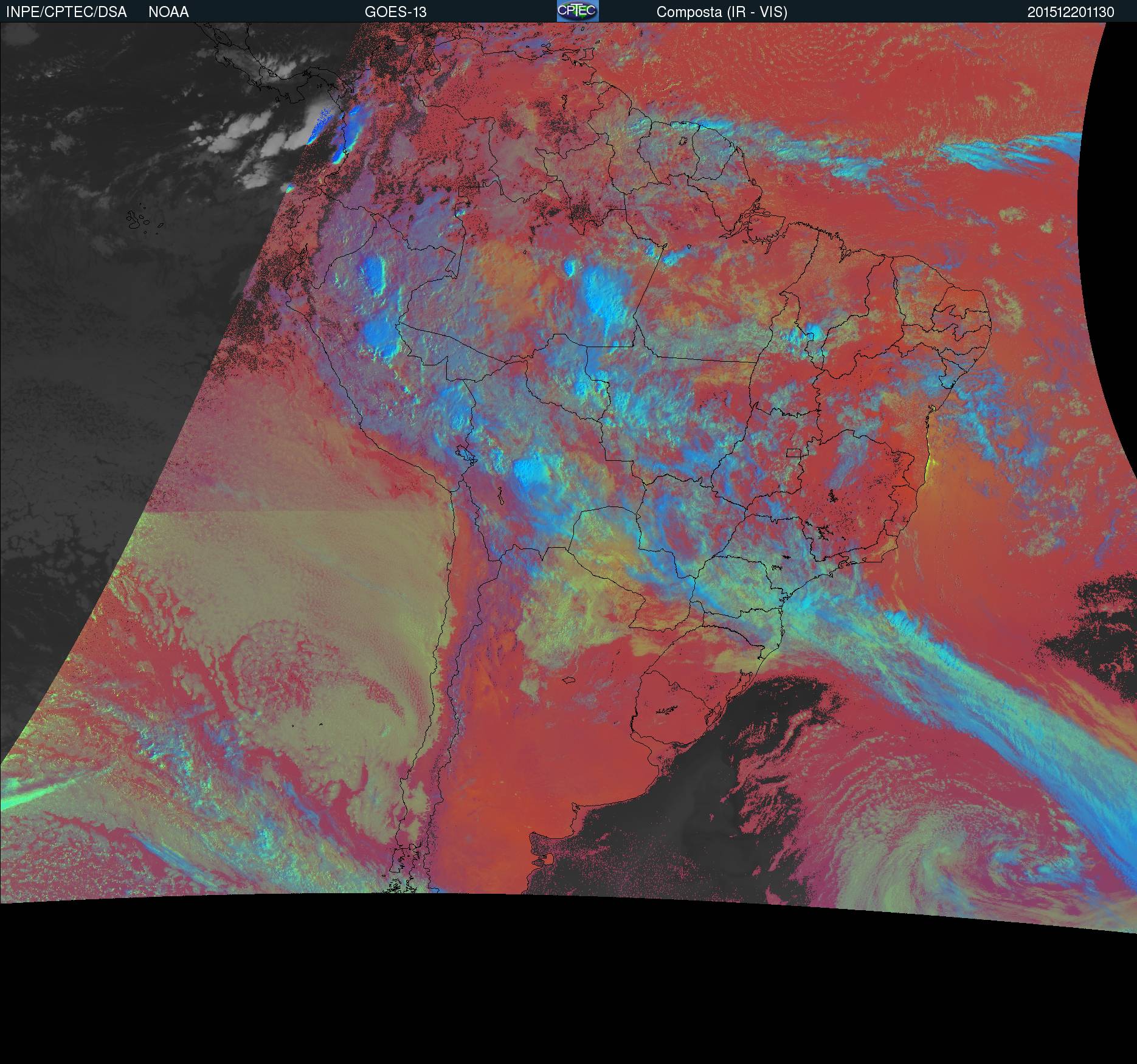
Task: Select the 201512201130 timestamp
Action: 1071,12
